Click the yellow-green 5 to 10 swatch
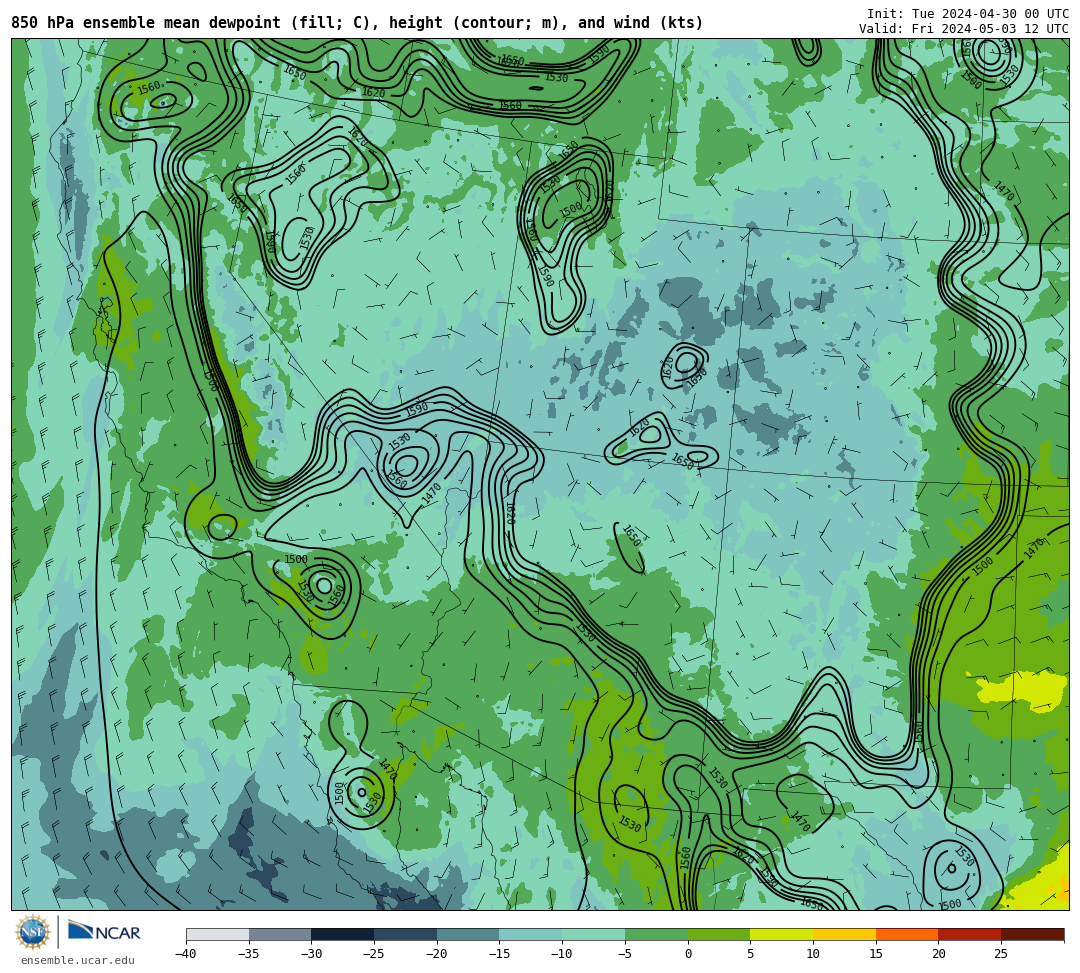This screenshot has height=973, width=1080. tap(782, 934)
